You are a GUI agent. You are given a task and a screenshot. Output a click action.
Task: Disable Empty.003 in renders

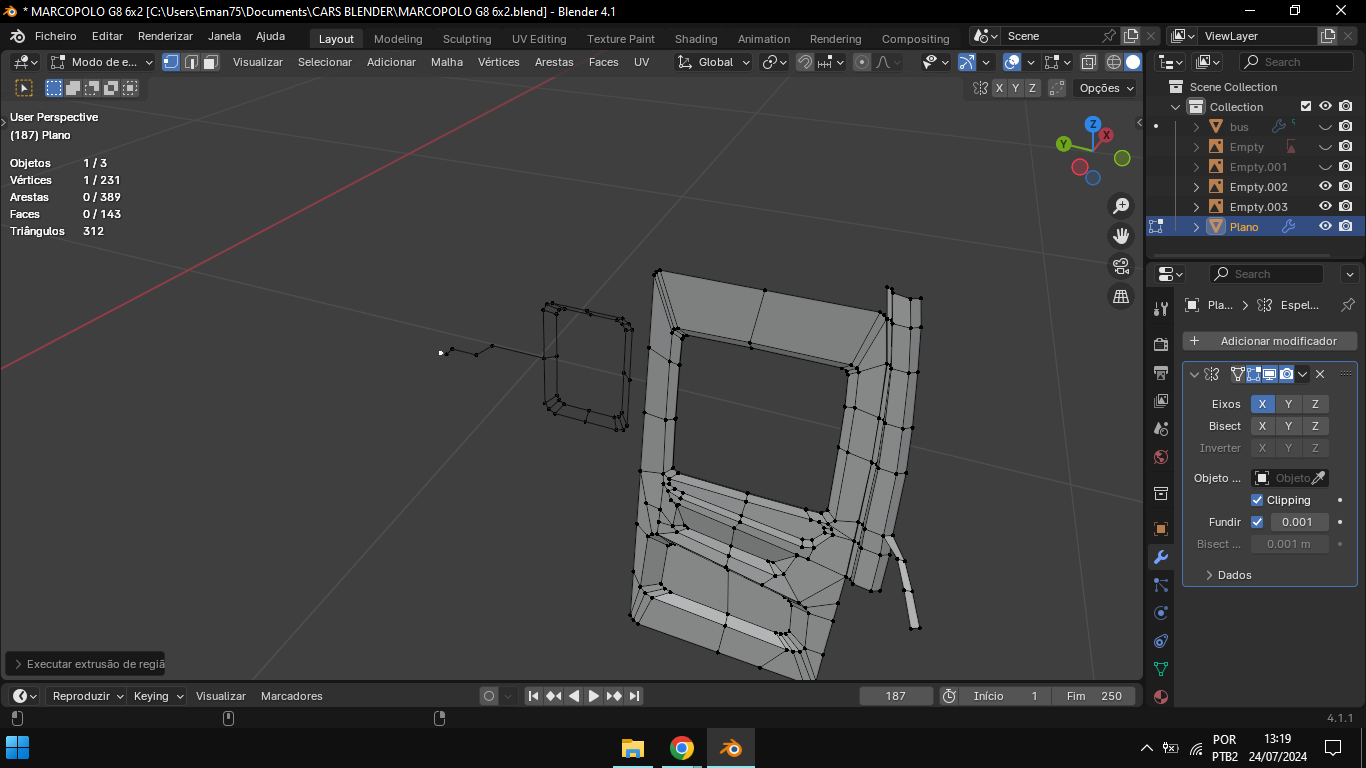click(x=1346, y=207)
